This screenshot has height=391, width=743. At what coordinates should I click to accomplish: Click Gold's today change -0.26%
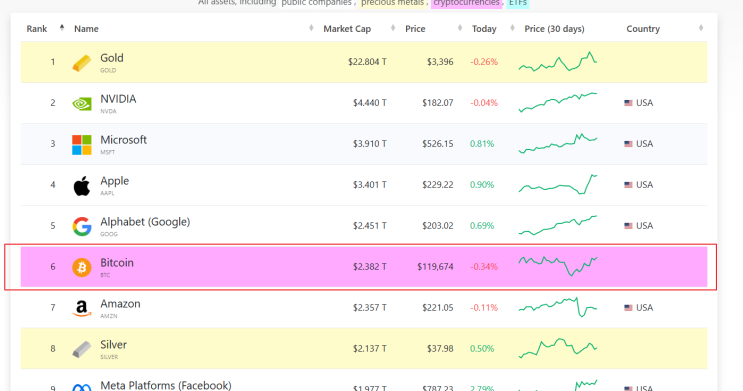pyautogui.click(x=484, y=62)
